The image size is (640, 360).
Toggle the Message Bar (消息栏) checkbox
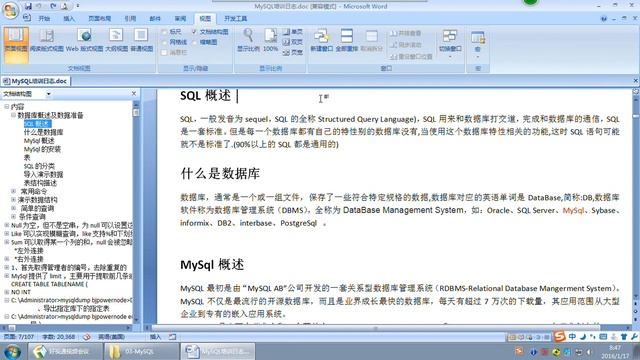click(164, 52)
